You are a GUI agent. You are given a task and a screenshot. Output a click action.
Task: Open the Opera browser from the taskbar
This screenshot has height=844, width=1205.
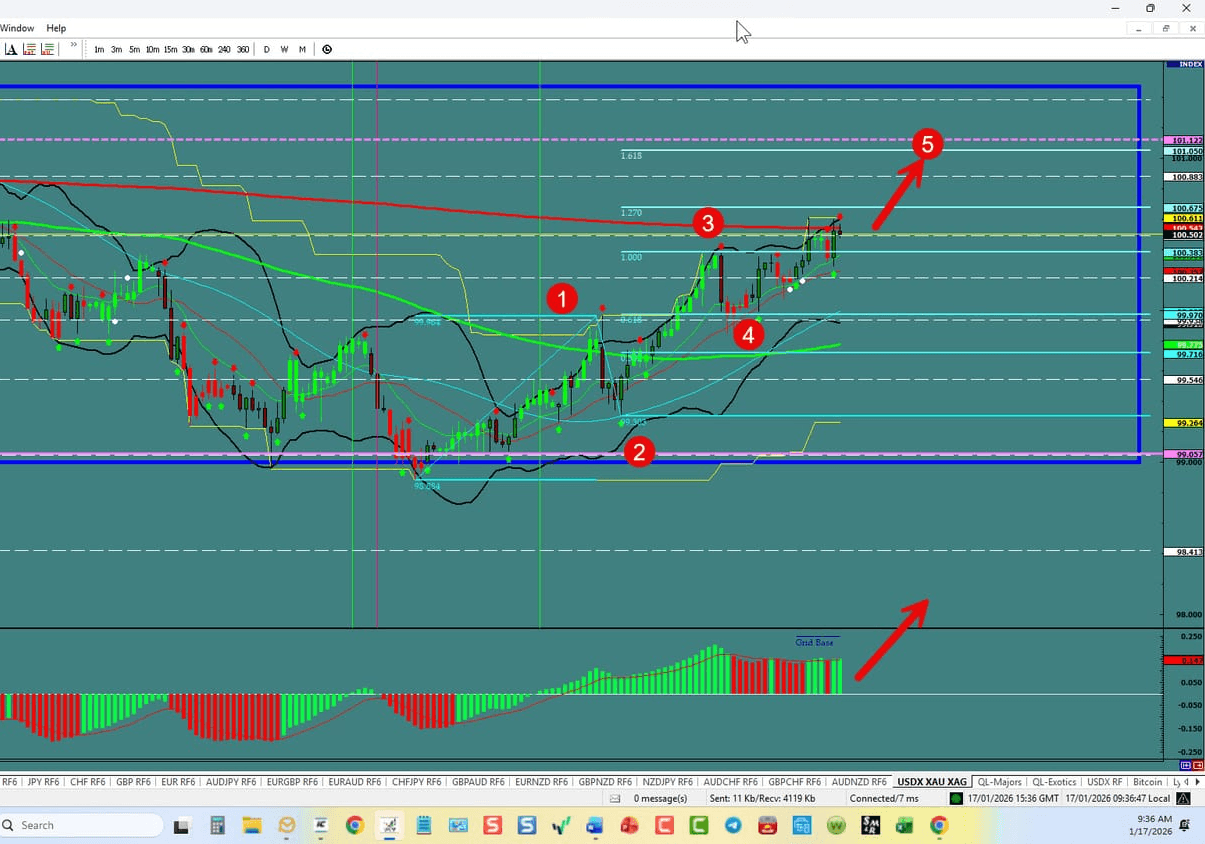(628, 826)
